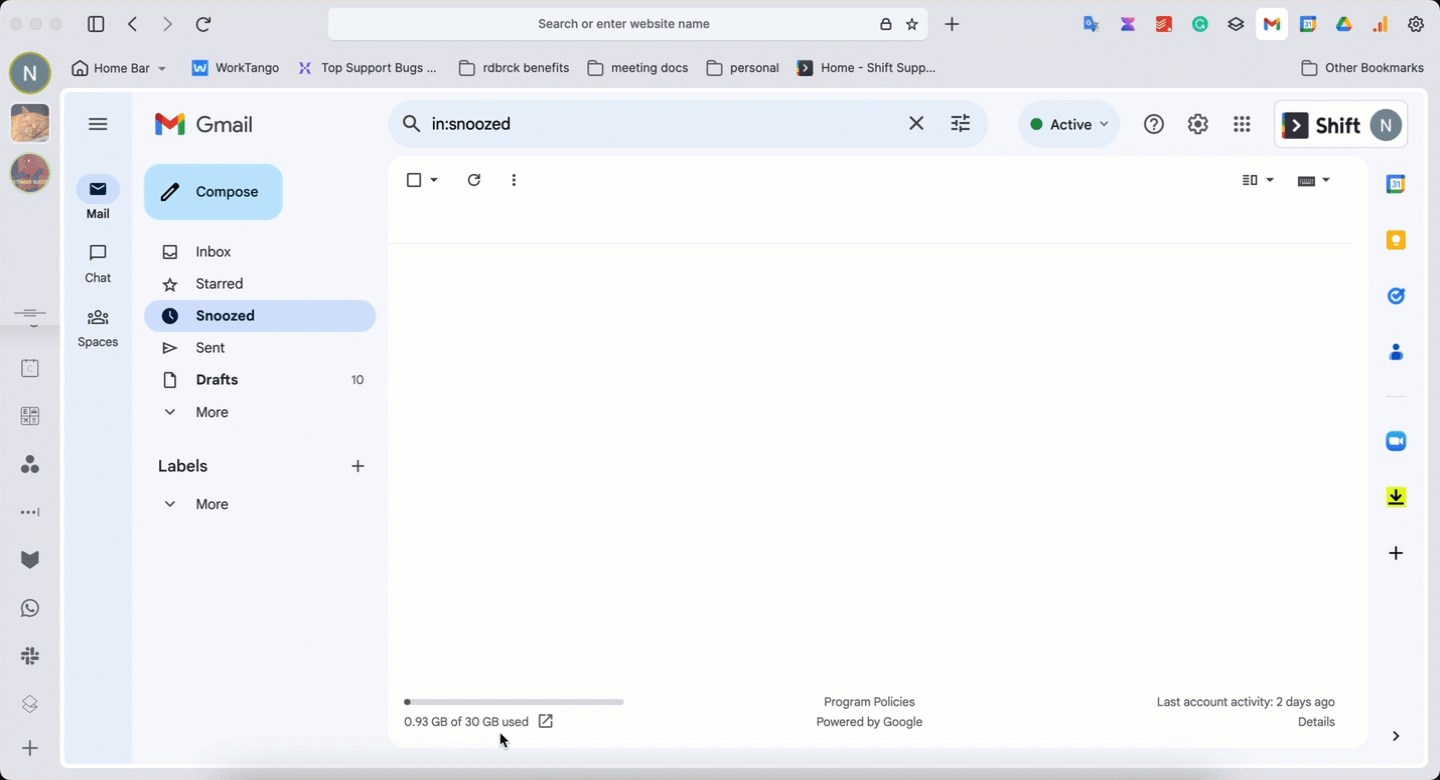
Task: Show search options filter icon
Action: (960, 123)
